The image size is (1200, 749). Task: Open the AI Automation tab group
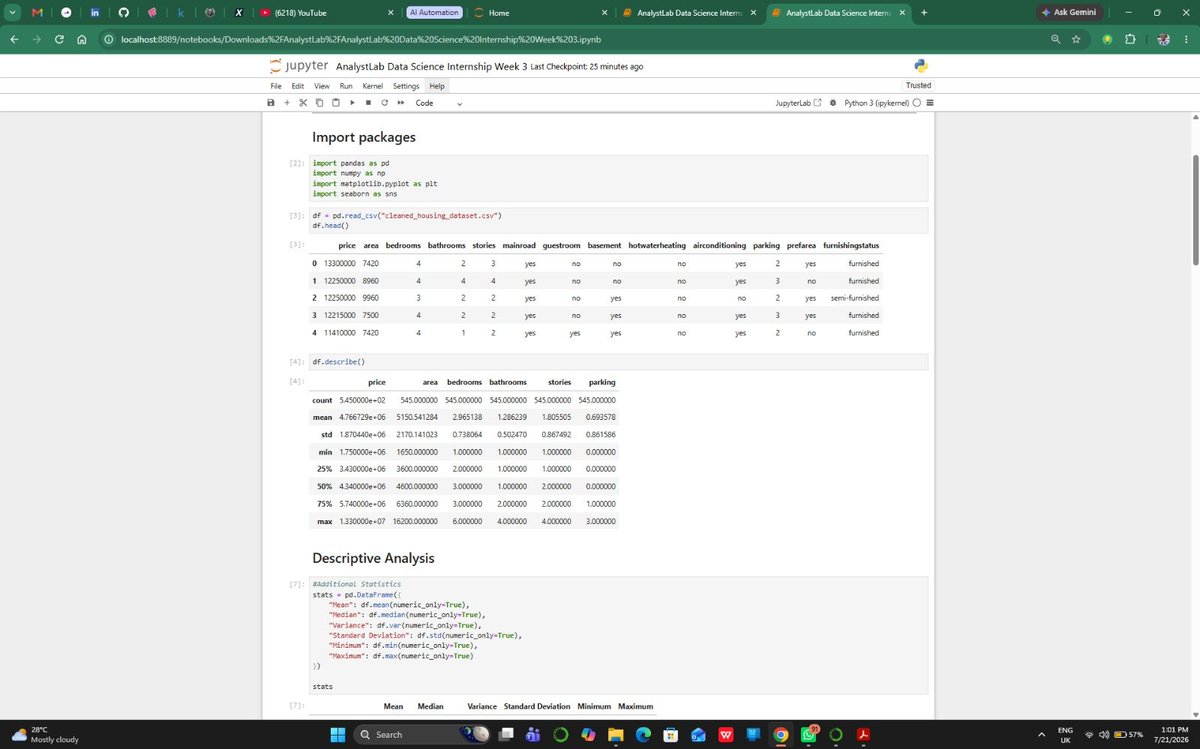[434, 13]
